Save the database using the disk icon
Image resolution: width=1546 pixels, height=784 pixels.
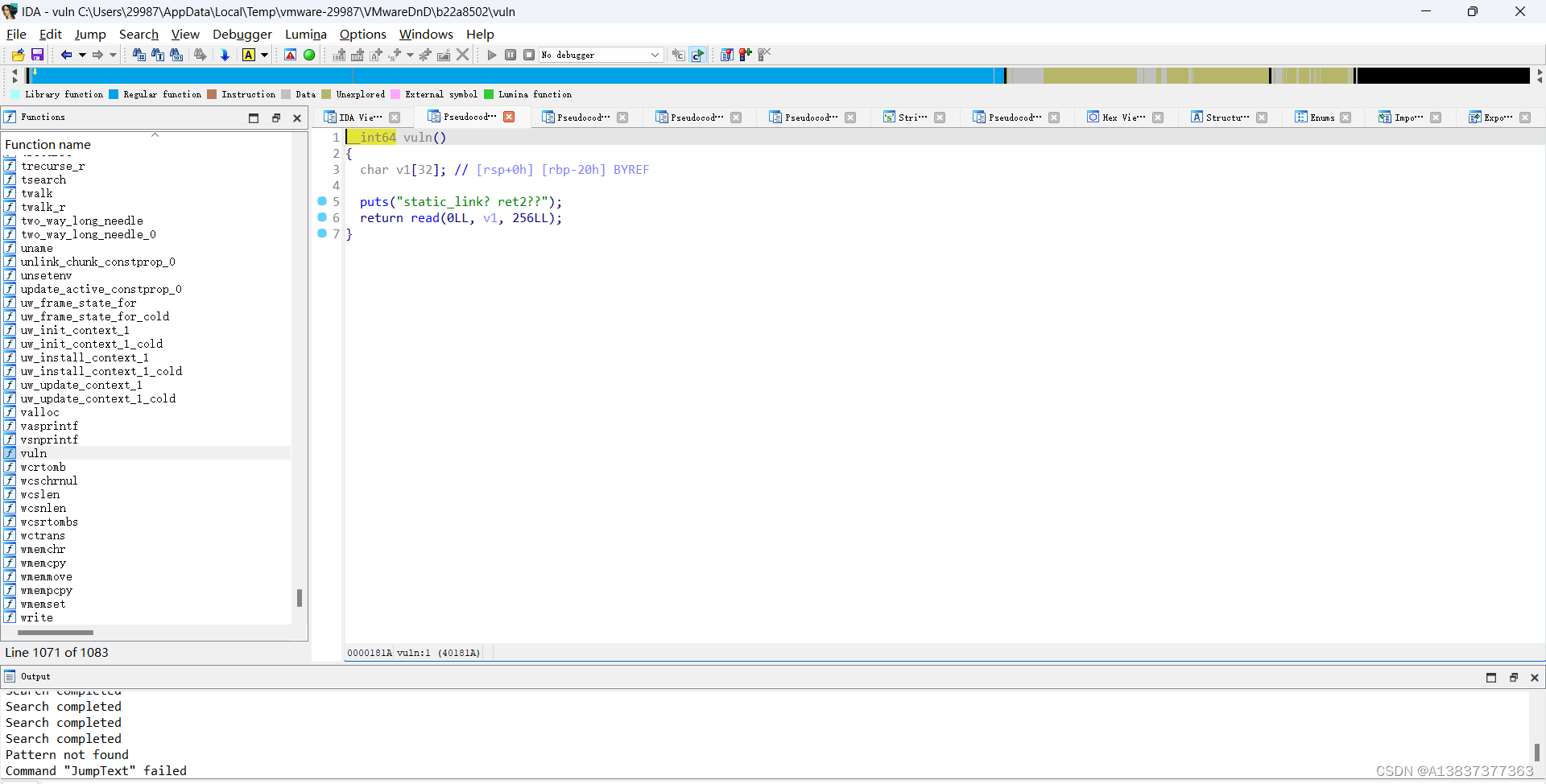(36, 55)
